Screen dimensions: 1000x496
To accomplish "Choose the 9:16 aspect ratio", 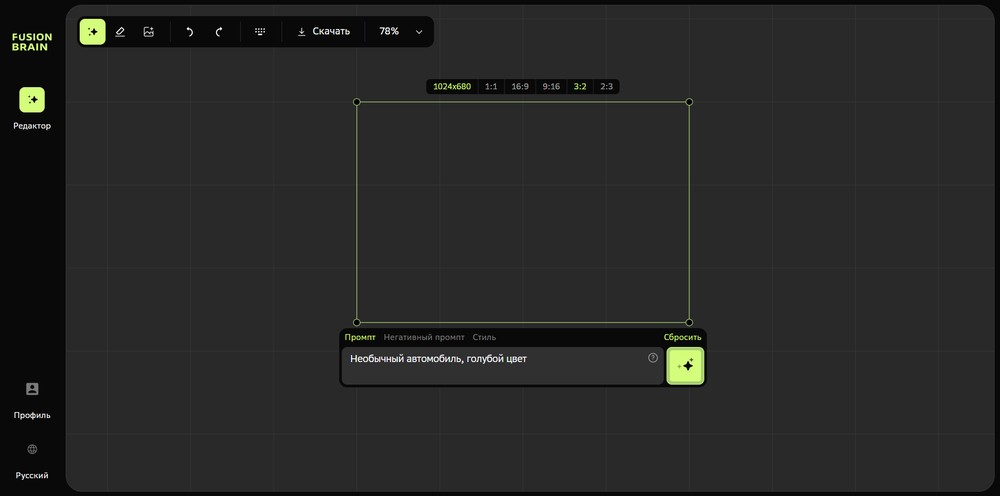I will point(551,87).
